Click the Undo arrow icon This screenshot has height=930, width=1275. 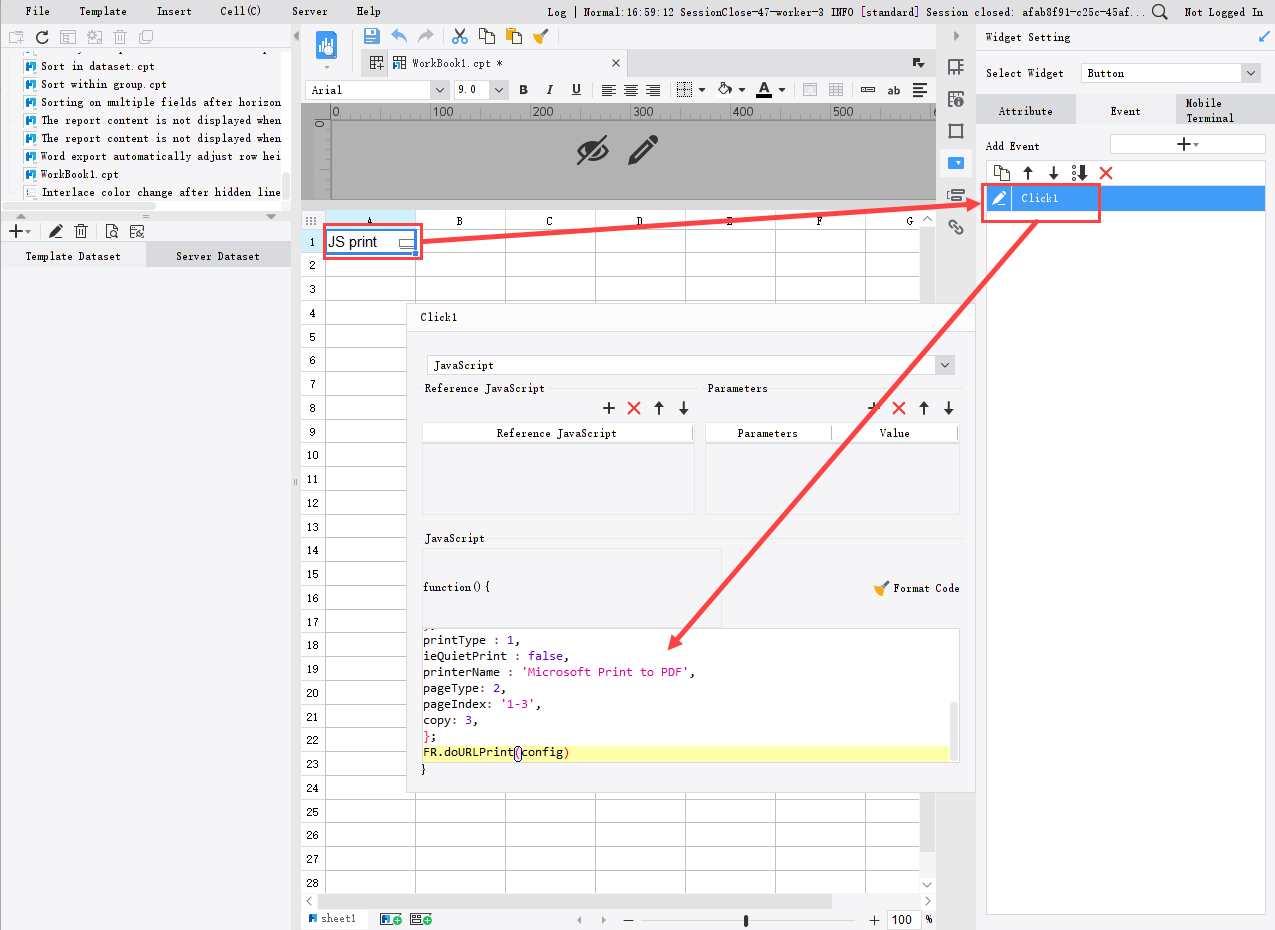point(398,34)
